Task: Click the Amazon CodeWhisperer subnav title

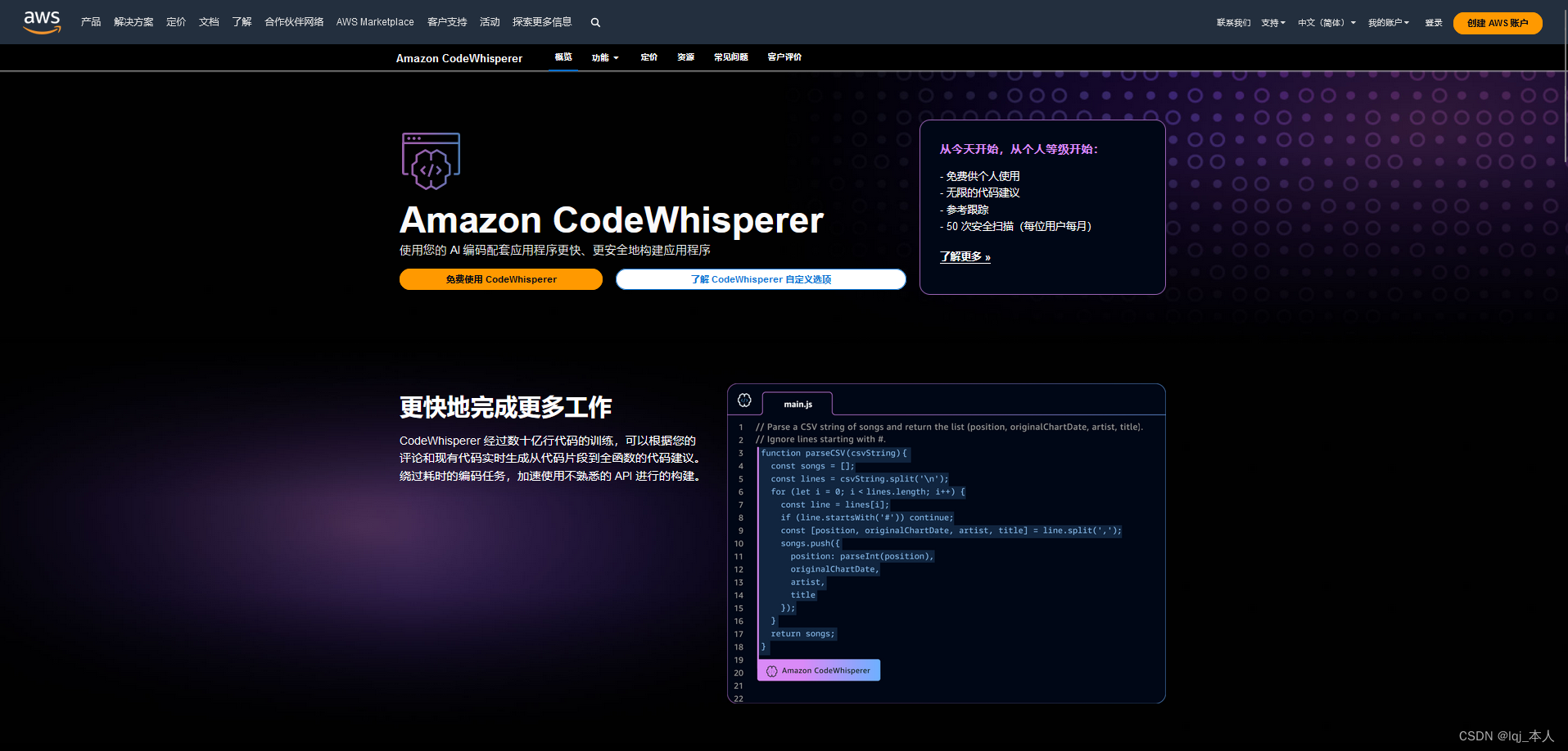Action: [x=459, y=58]
